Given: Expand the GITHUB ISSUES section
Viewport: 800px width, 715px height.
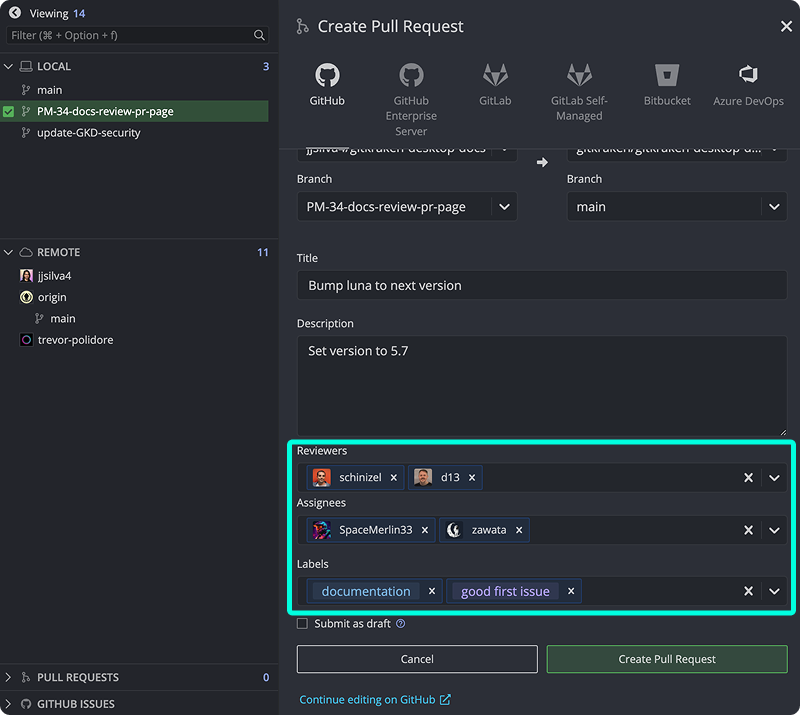Looking at the screenshot, I should click(9, 703).
